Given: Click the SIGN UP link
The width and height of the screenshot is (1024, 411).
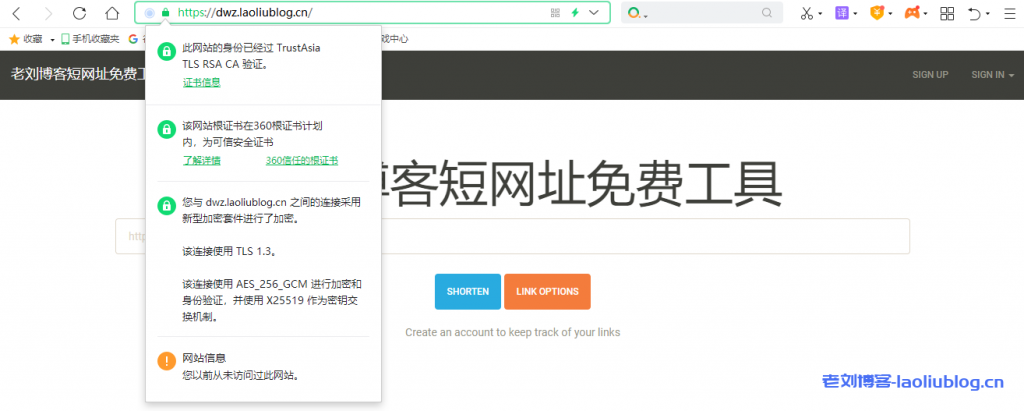Looking at the screenshot, I should 930,75.
